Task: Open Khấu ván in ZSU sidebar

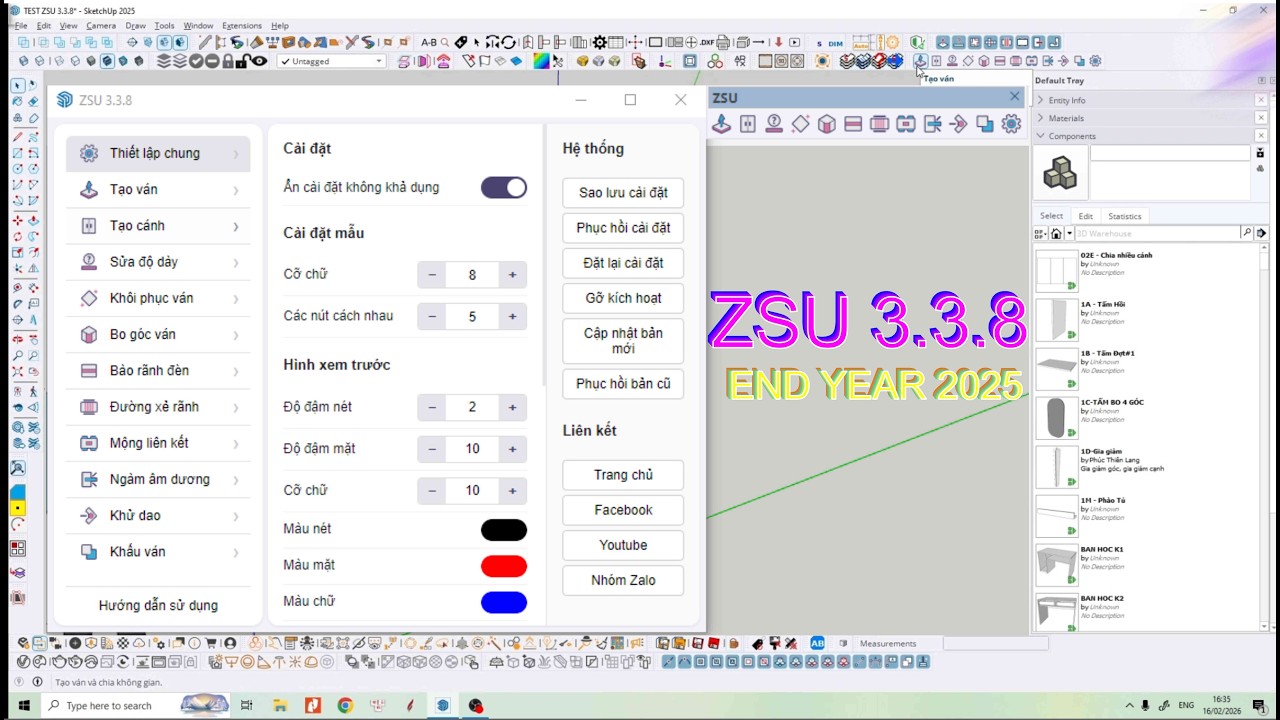Action: pyautogui.click(x=158, y=552)
